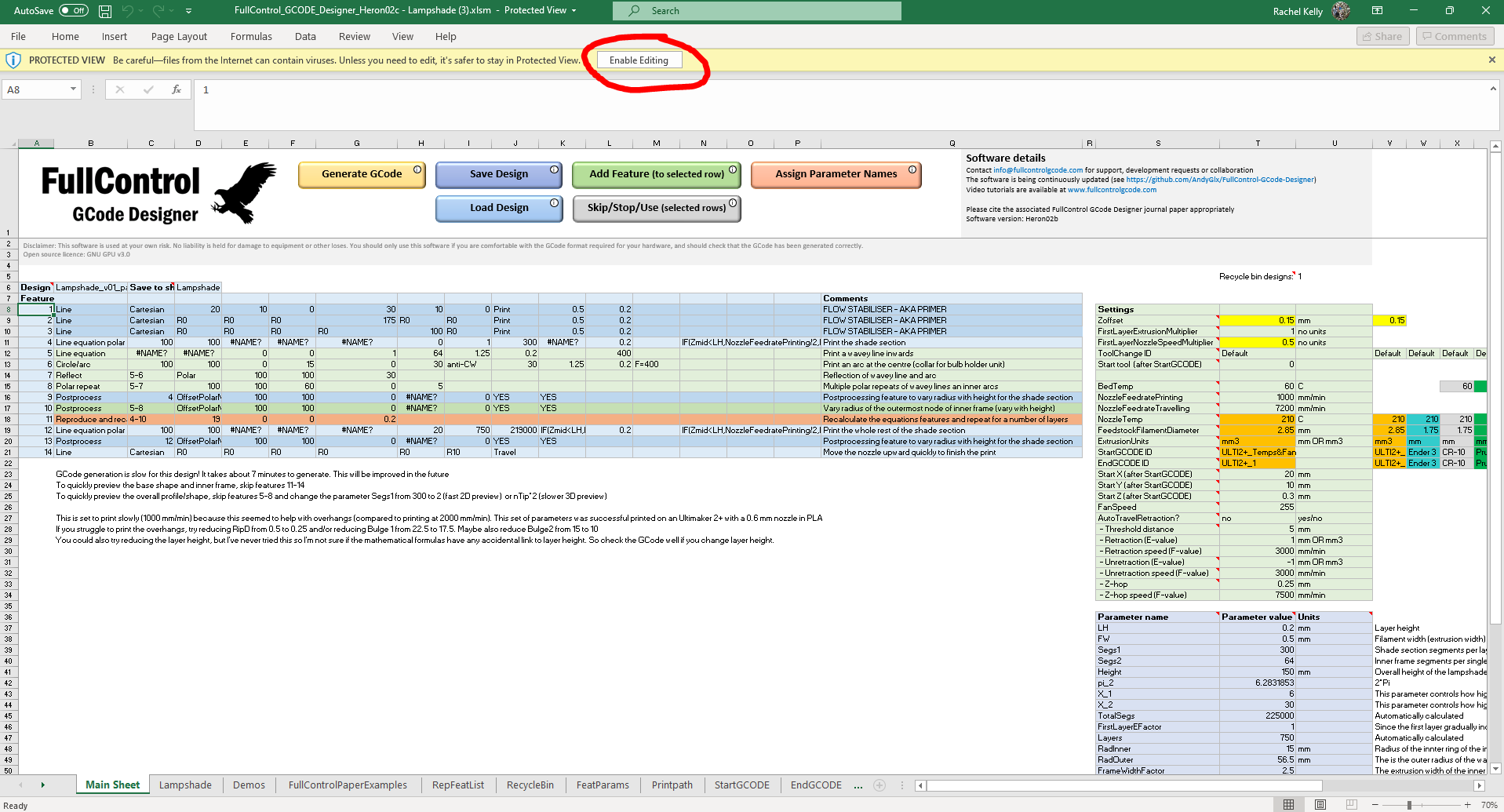Select Normal view icon in status bar
1504x812 pixels.
pyautogui.click(x=1288, y=805)
